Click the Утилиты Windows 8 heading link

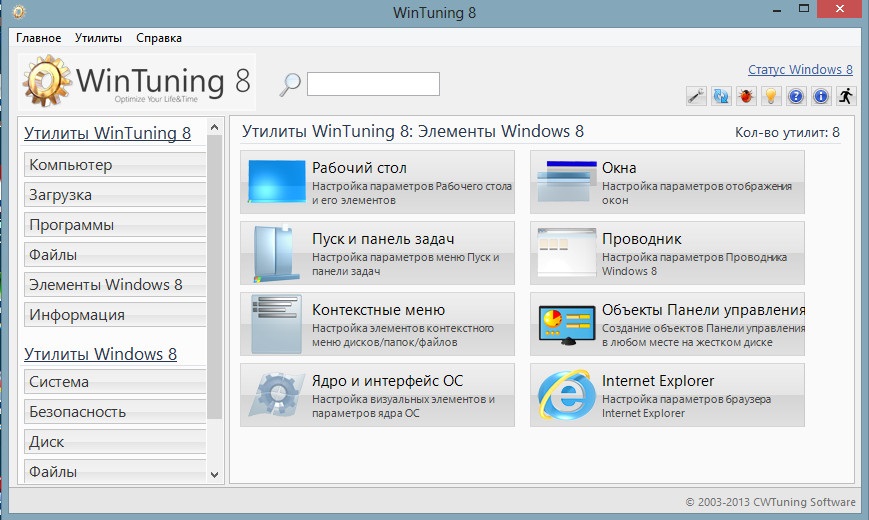click(x=100, y=354)
